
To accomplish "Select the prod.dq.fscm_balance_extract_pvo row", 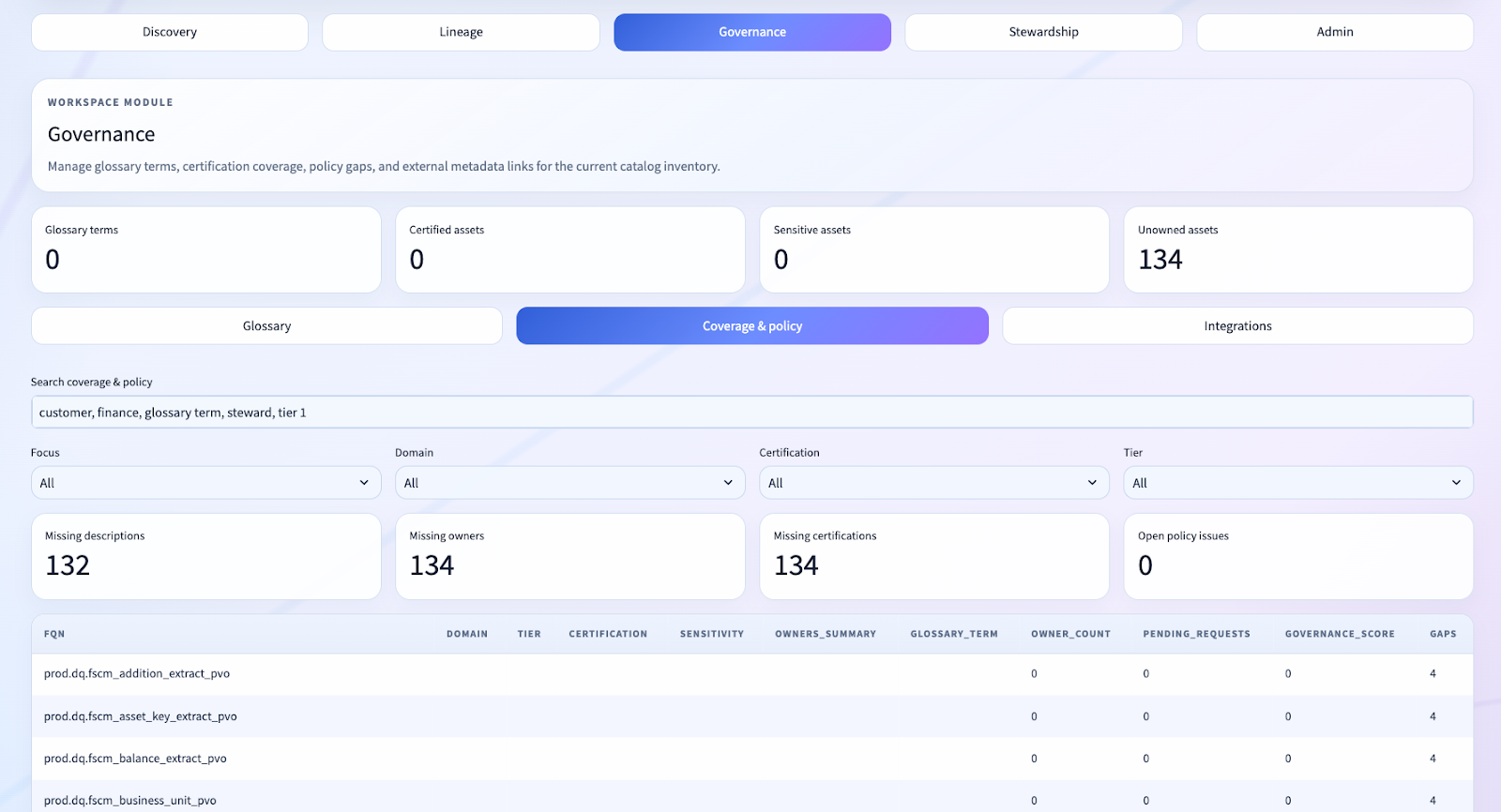I will [x=135, y=759].
